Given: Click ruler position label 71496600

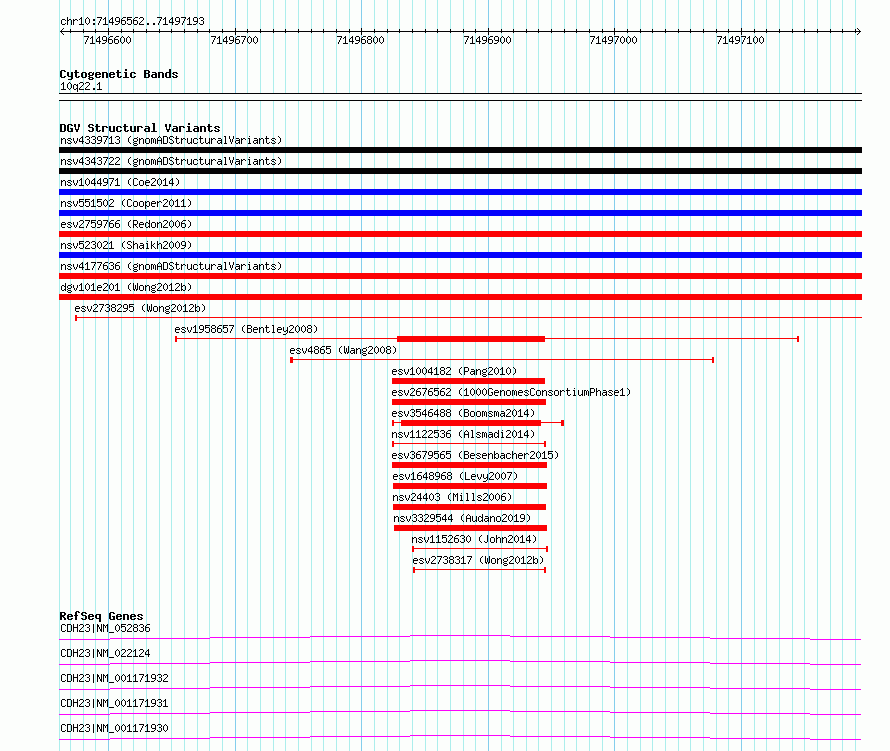Looking at the screenshot, I should click(x=107, y=40).
